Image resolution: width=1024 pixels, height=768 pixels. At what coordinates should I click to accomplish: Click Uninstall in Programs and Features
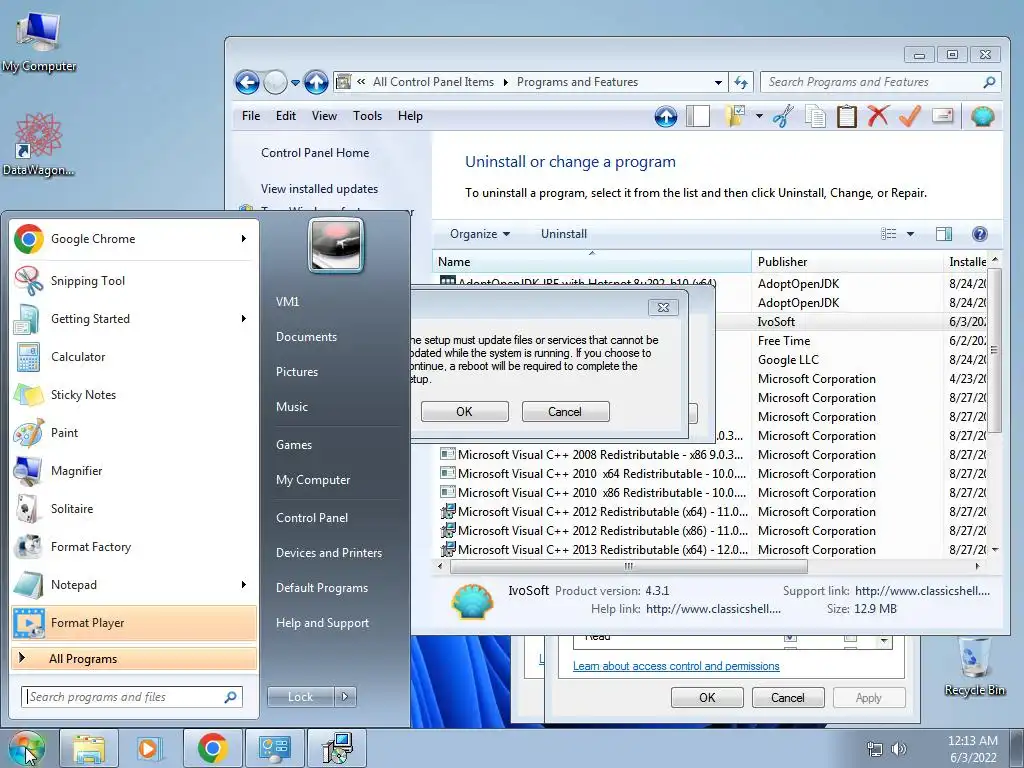[x=564, y=234]
